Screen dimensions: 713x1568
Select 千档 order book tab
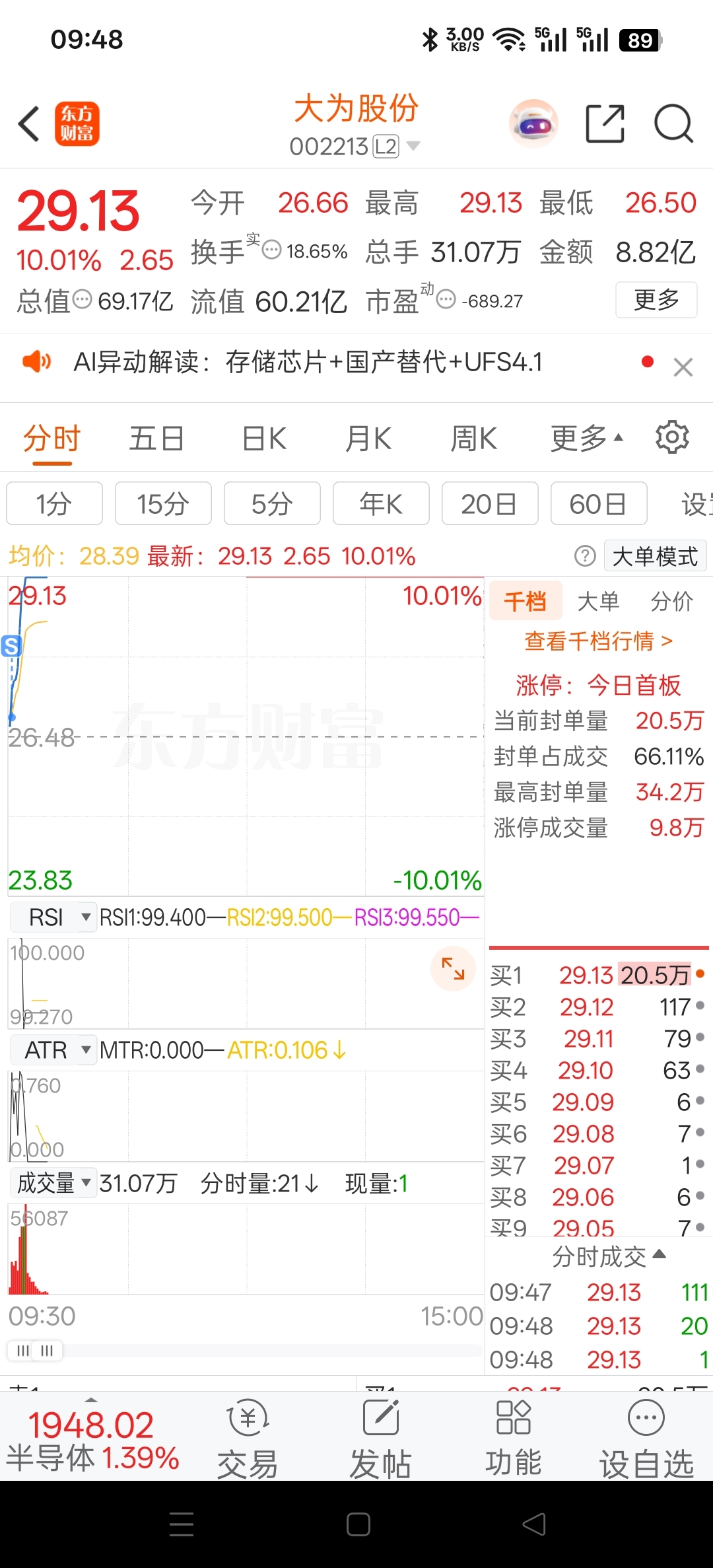(x=526, y=601)
